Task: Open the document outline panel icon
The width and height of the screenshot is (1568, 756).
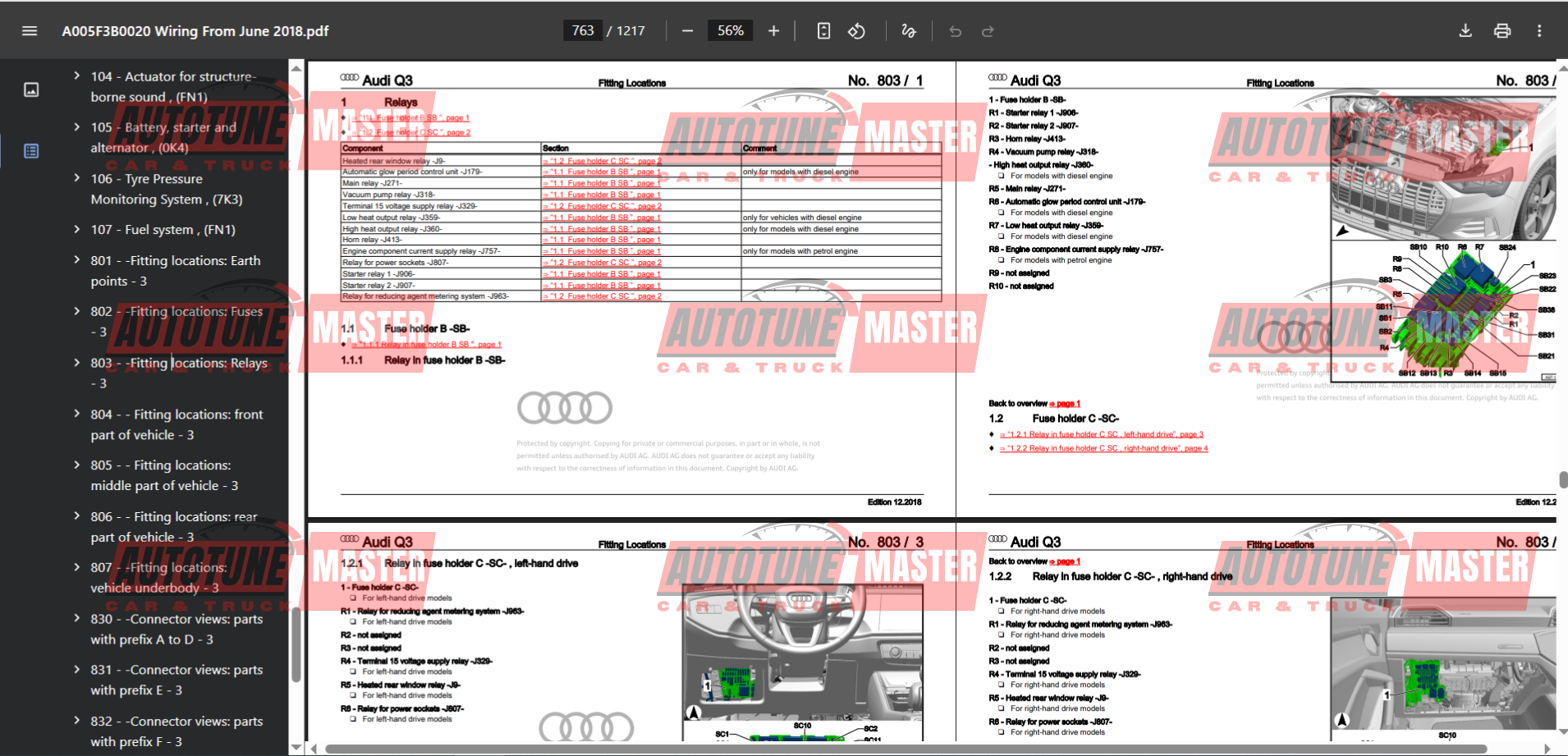Action: coord(31,151)
